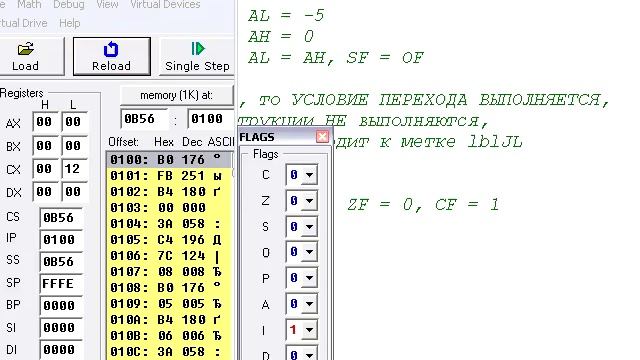Viewport: 640px width, 360px height.
Task: Open the S flag dropdown
Action: pos(309,227)
